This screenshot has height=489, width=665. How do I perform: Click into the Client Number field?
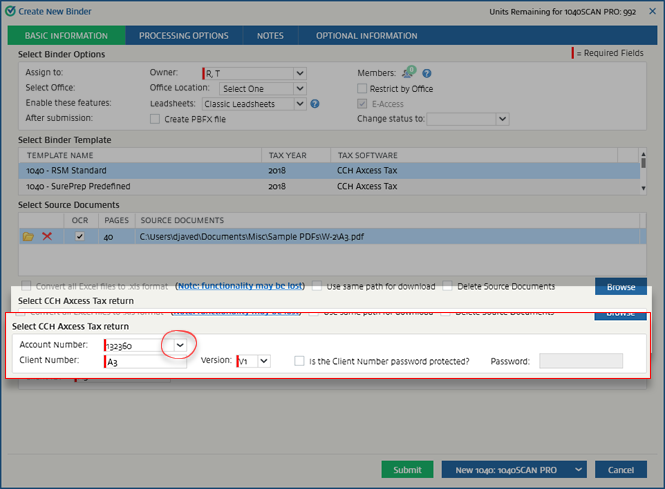[x=145, y=361]
